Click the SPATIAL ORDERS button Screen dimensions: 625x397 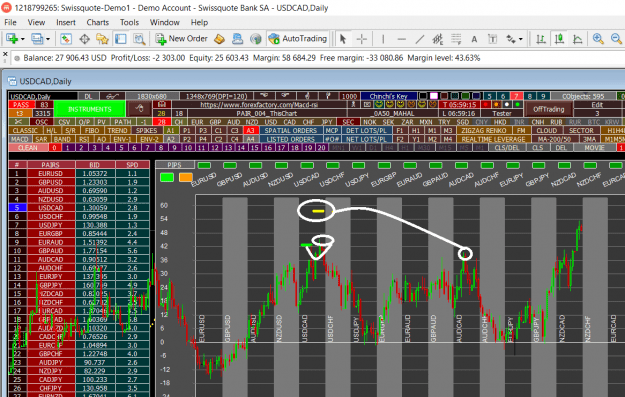point(291,131)
